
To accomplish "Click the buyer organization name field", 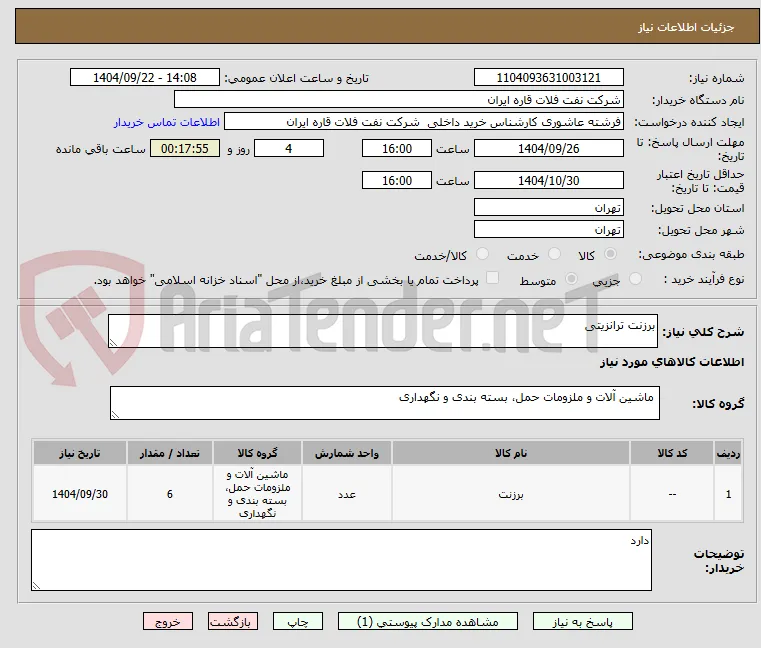I will click(398, 100).
